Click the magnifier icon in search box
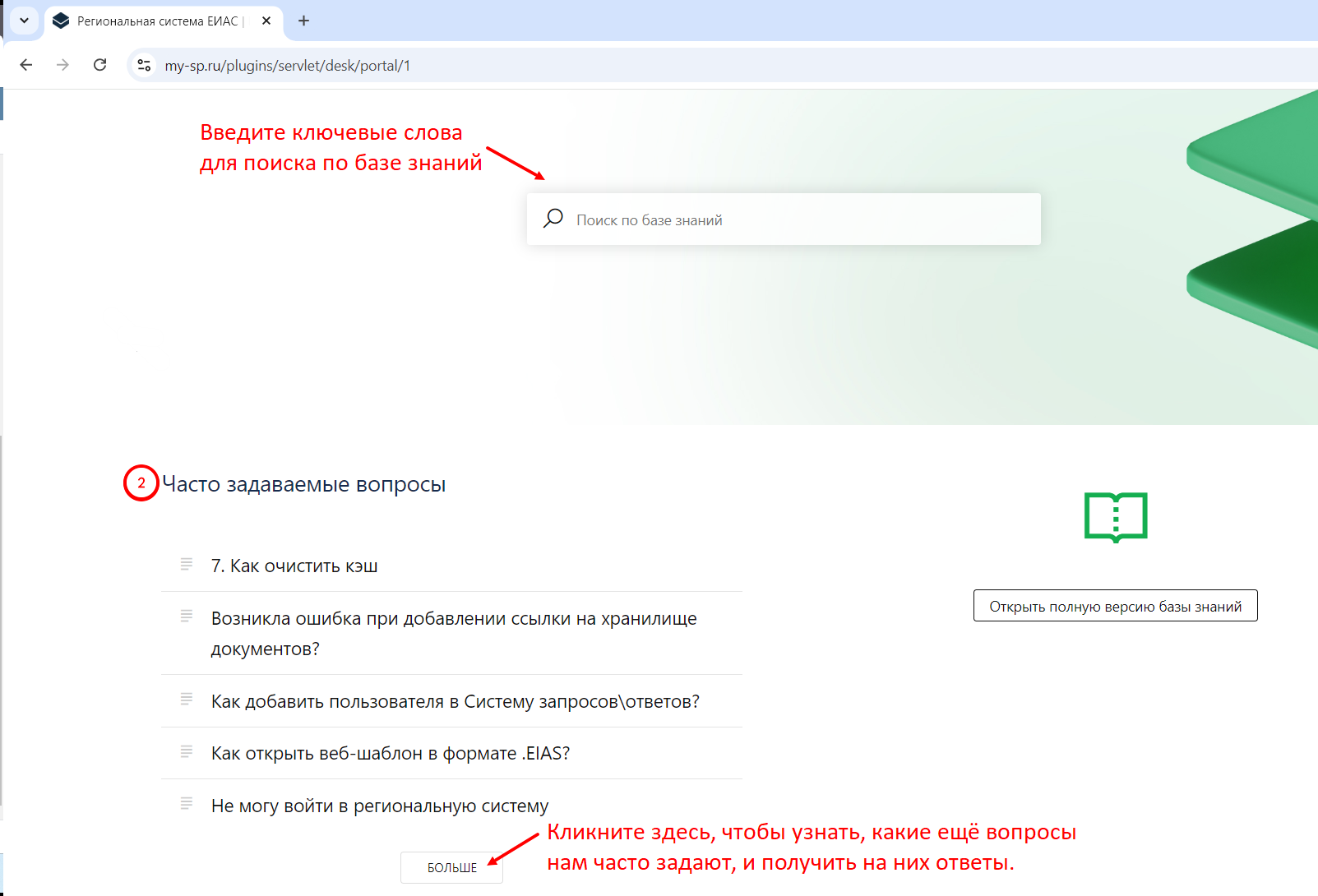This screenshot has height=896, width=1318. pyautogui.click(x=553, y=218)
